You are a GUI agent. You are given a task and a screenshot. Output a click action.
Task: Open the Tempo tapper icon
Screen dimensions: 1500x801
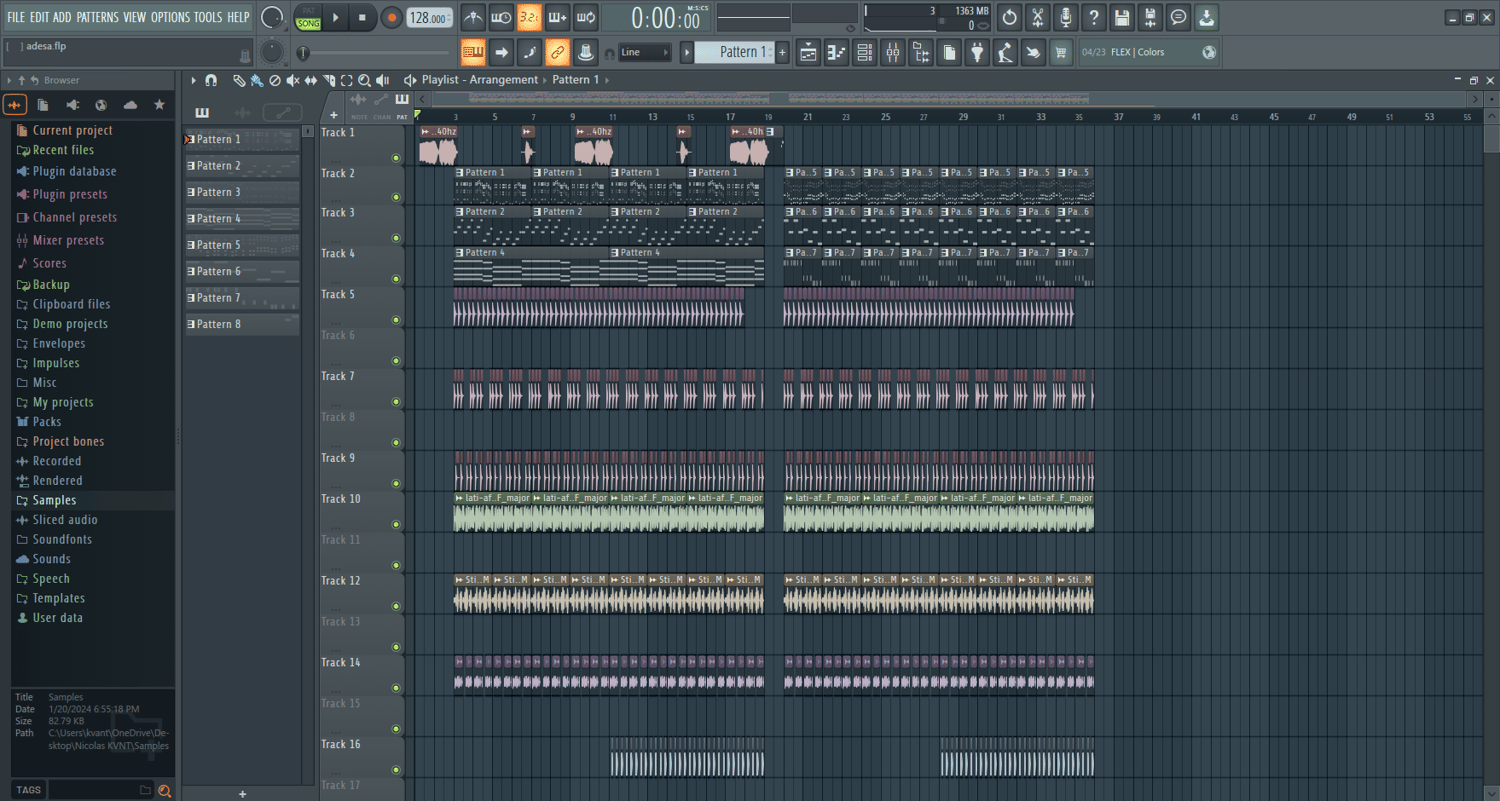click(x=1005, y=52)
